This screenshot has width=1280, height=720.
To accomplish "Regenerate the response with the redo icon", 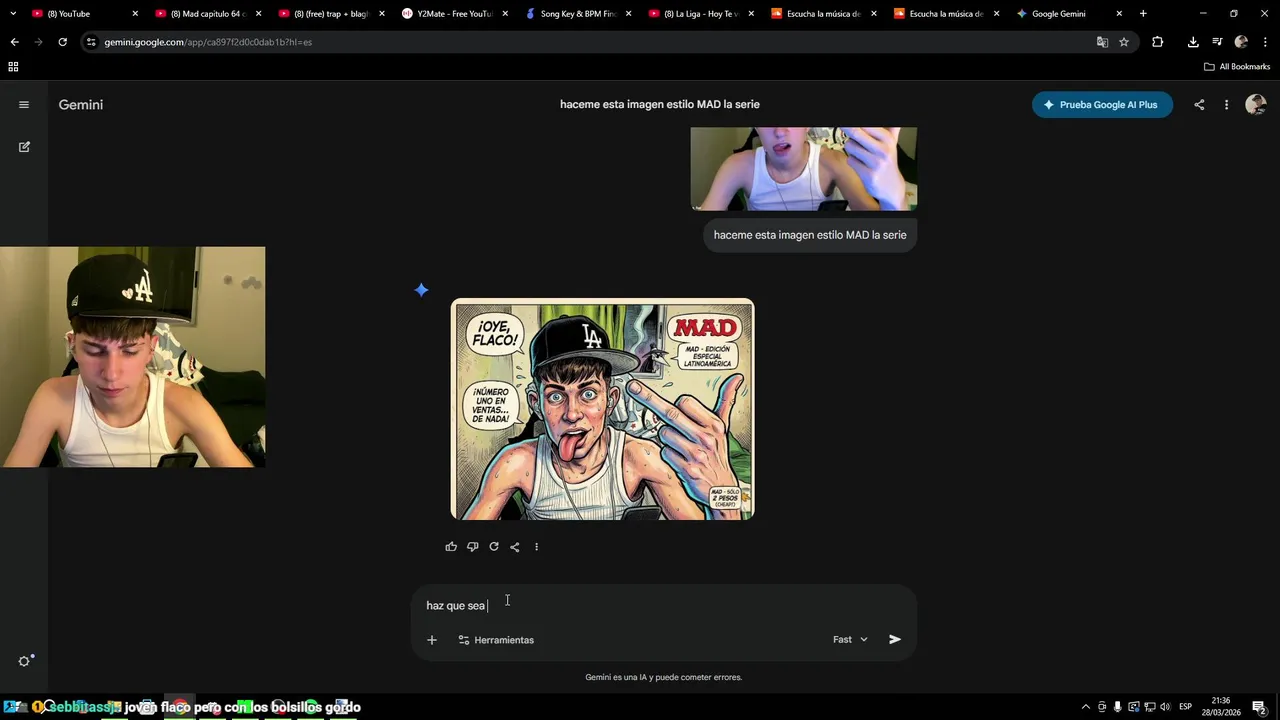I will coord(493,547).
